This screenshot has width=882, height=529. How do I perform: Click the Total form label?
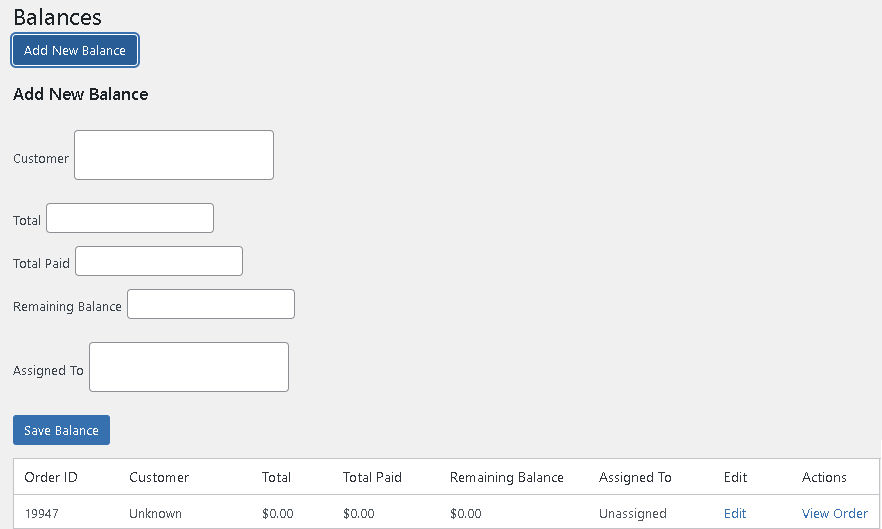tap(26, 221)
